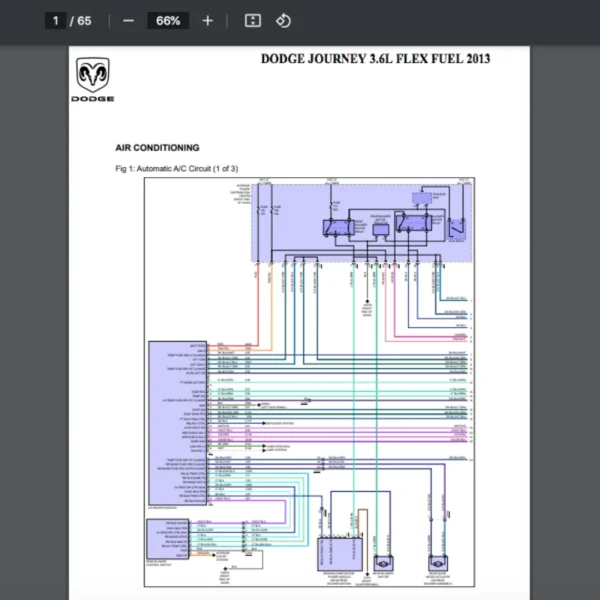Click the Dodge Journey 3.6L Flex Fuel title
Screen dimensions: 600x600
(375, 58)
